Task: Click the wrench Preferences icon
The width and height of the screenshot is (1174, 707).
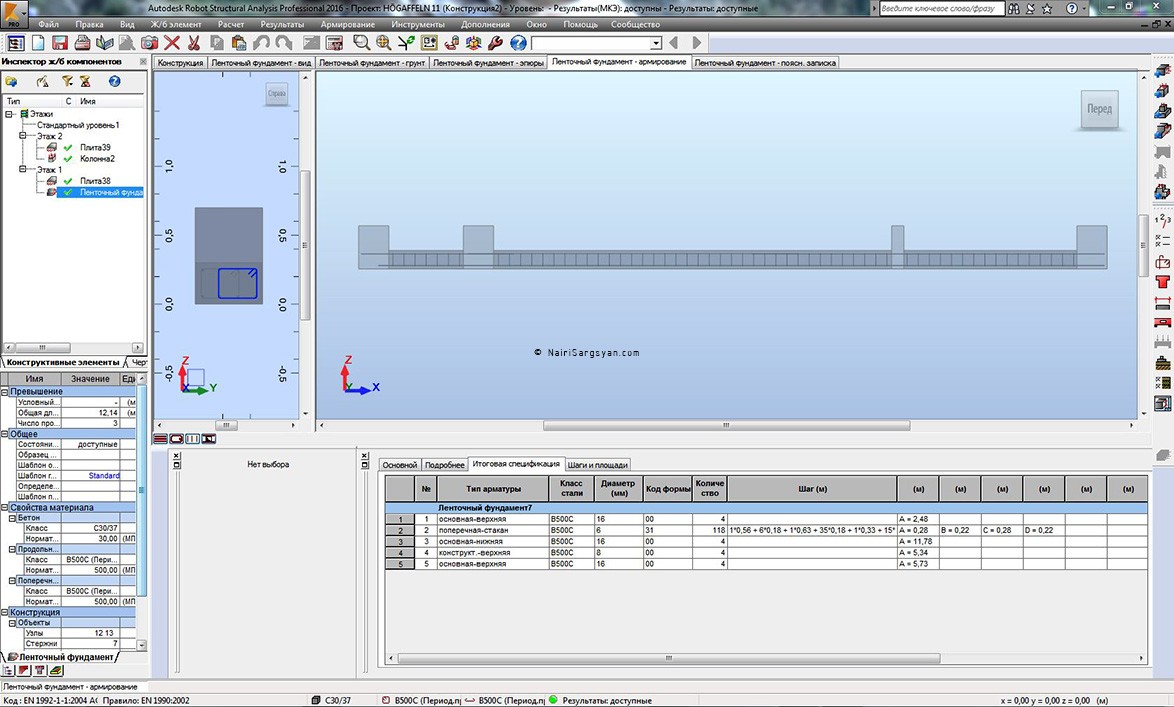Action: (x=496, y=43)
